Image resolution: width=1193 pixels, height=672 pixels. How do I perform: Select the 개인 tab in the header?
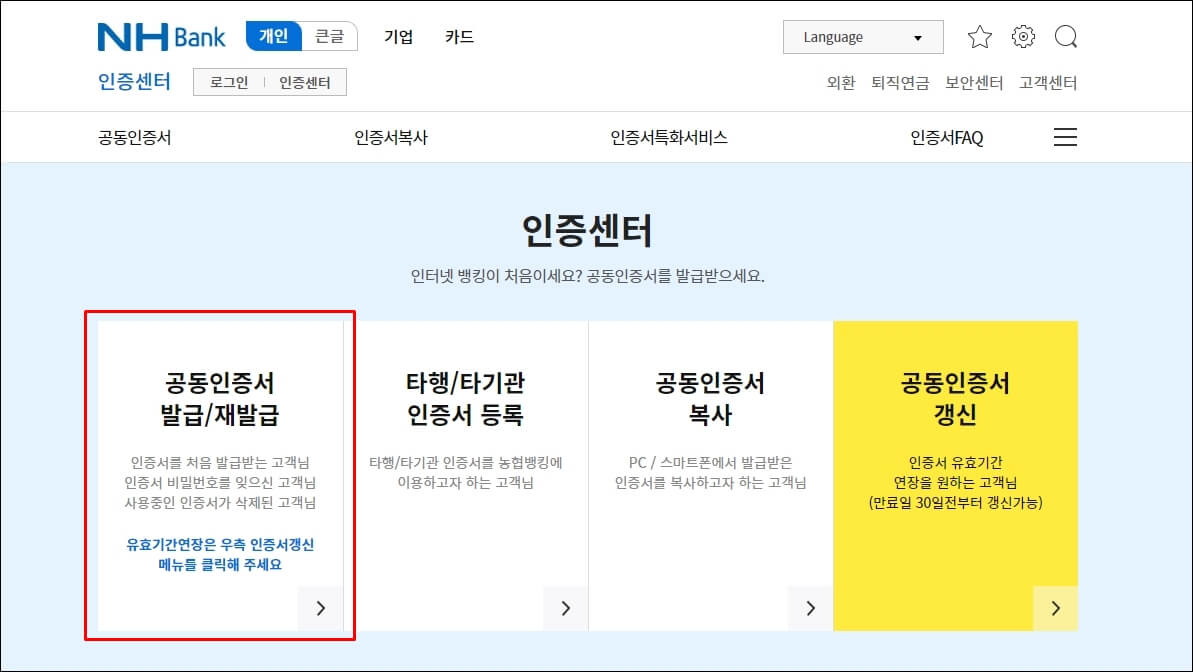click(272, 35)
